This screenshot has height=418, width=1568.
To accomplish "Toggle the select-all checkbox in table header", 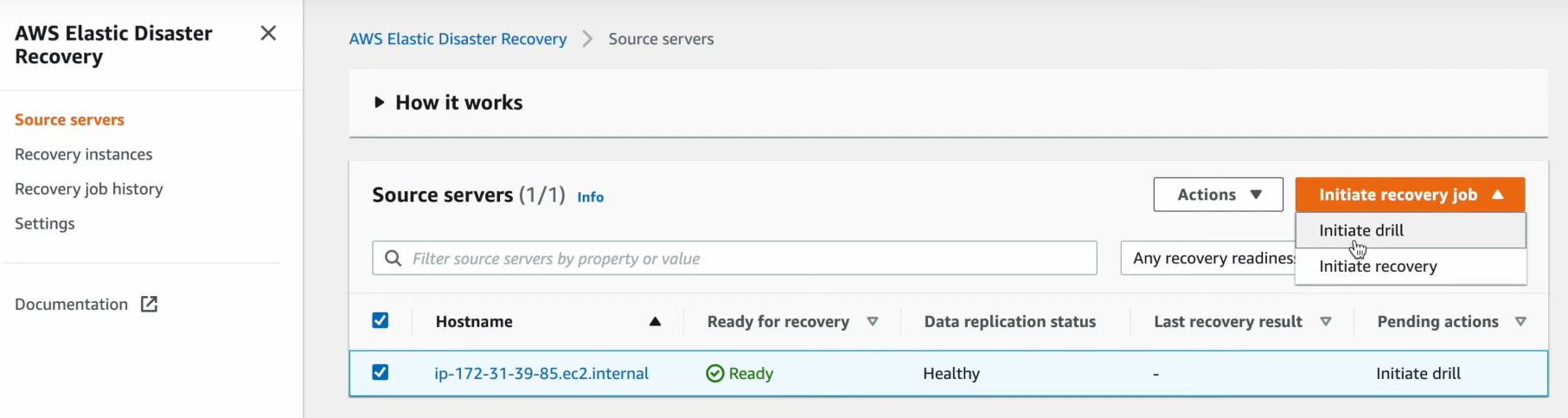I will tap(380, 320).
